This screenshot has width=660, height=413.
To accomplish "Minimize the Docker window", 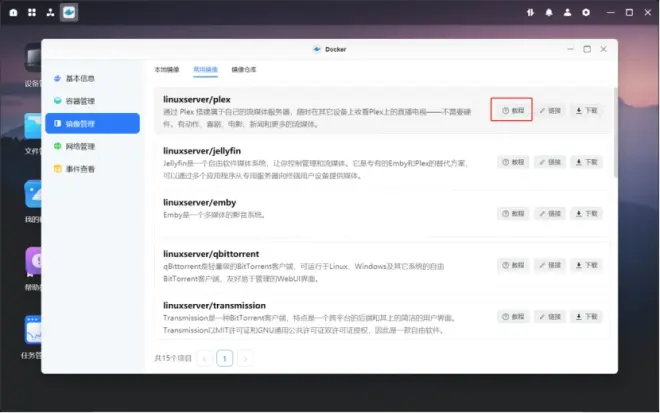I will pos(570,49).
